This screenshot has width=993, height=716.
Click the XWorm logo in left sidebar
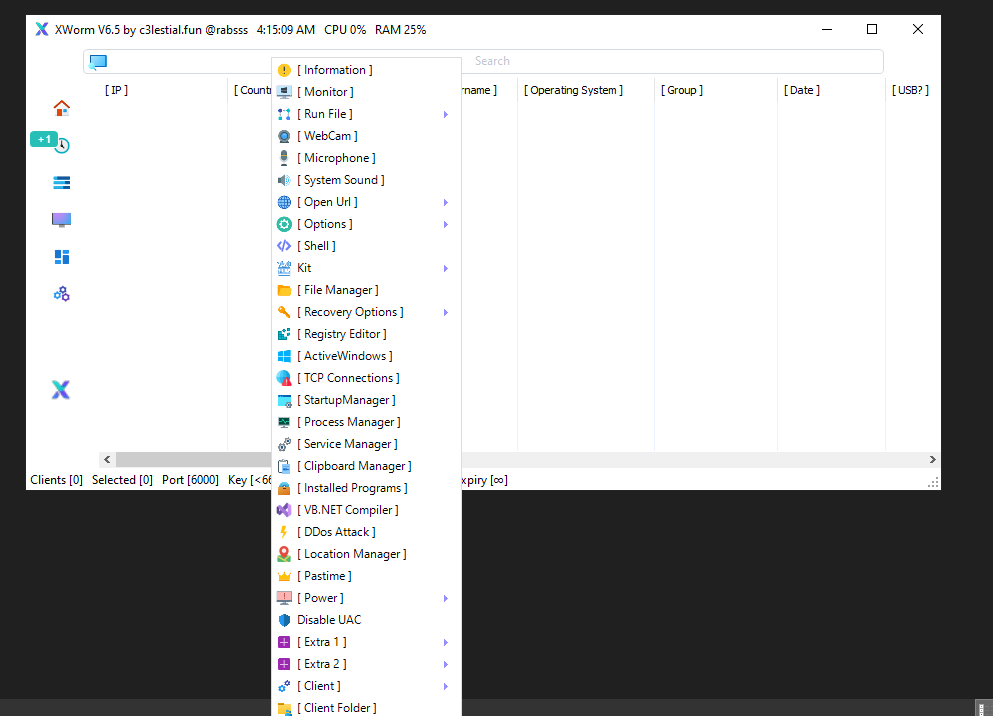(x=61, y=390)
